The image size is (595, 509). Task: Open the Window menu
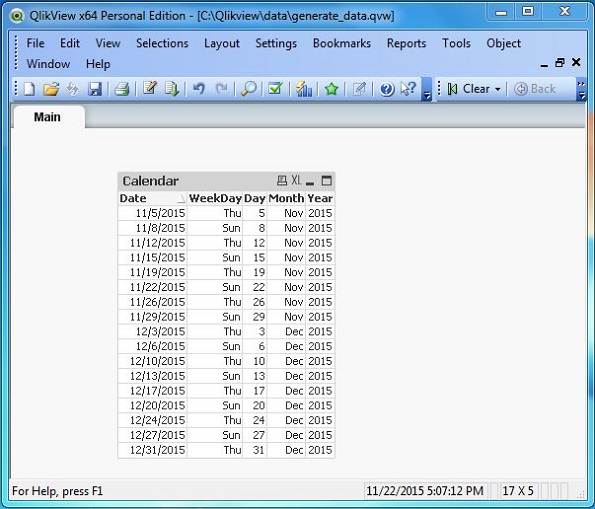click(48, 64)
